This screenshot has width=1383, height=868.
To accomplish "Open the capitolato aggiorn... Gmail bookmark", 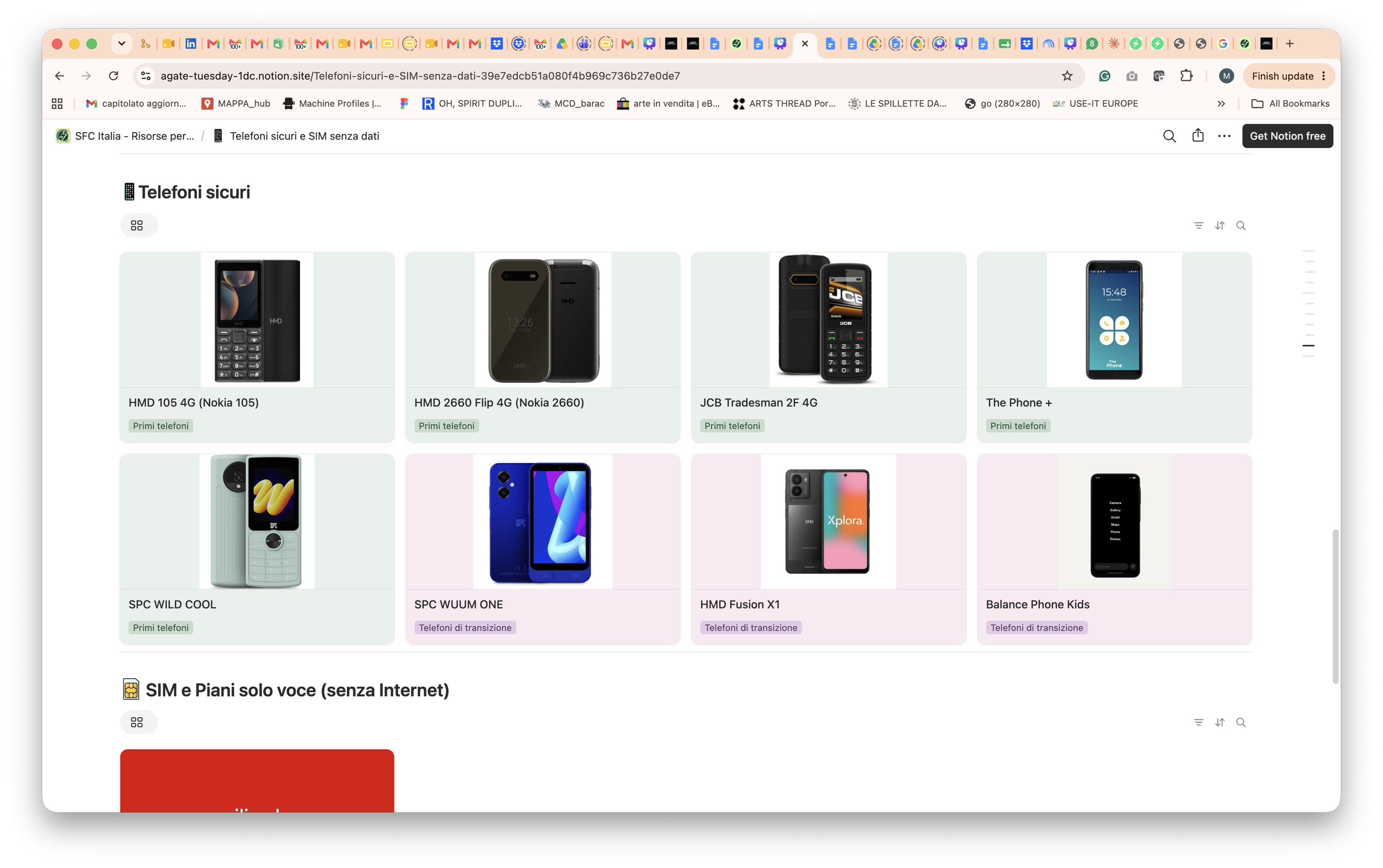I will 136,103.
